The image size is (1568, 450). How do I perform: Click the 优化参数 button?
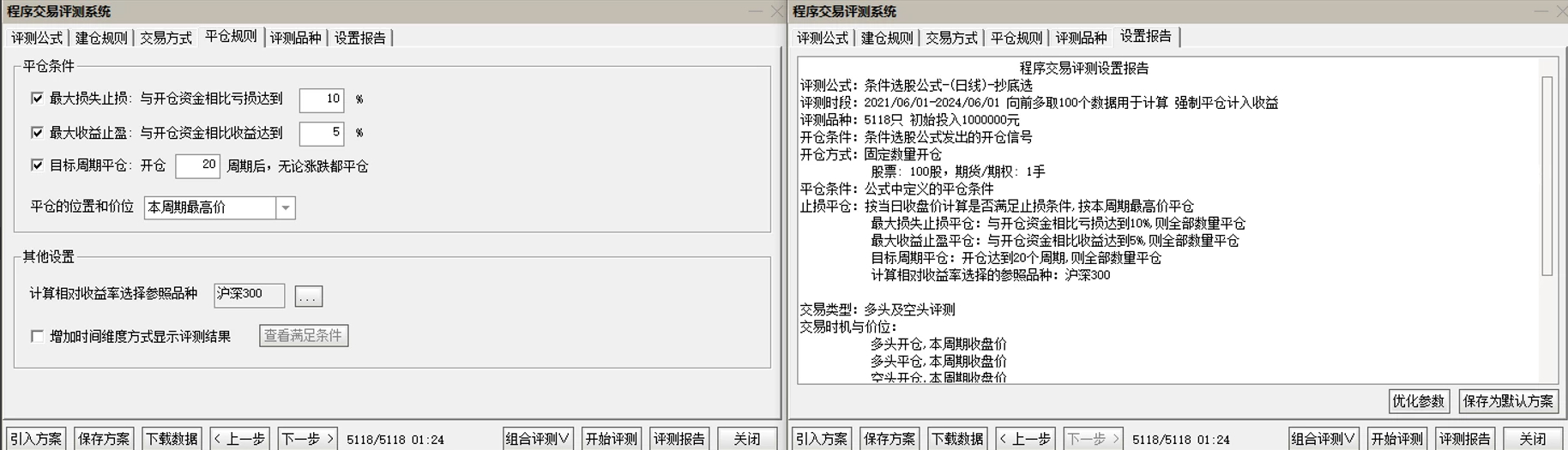point(1418,401)
